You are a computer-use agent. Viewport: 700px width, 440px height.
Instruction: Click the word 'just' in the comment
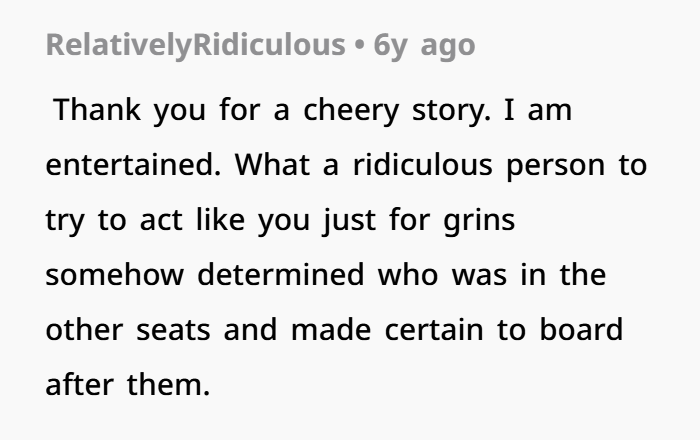pyautogui.click(x=350, y=221)
